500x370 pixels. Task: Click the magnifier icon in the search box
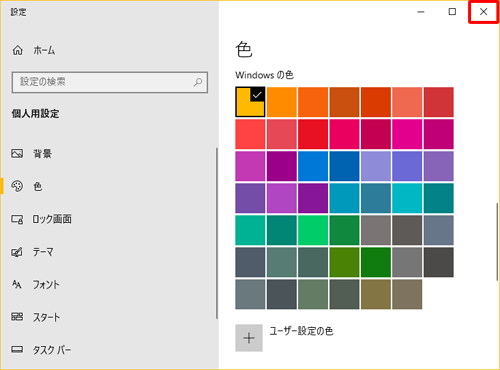coord(198,82)
